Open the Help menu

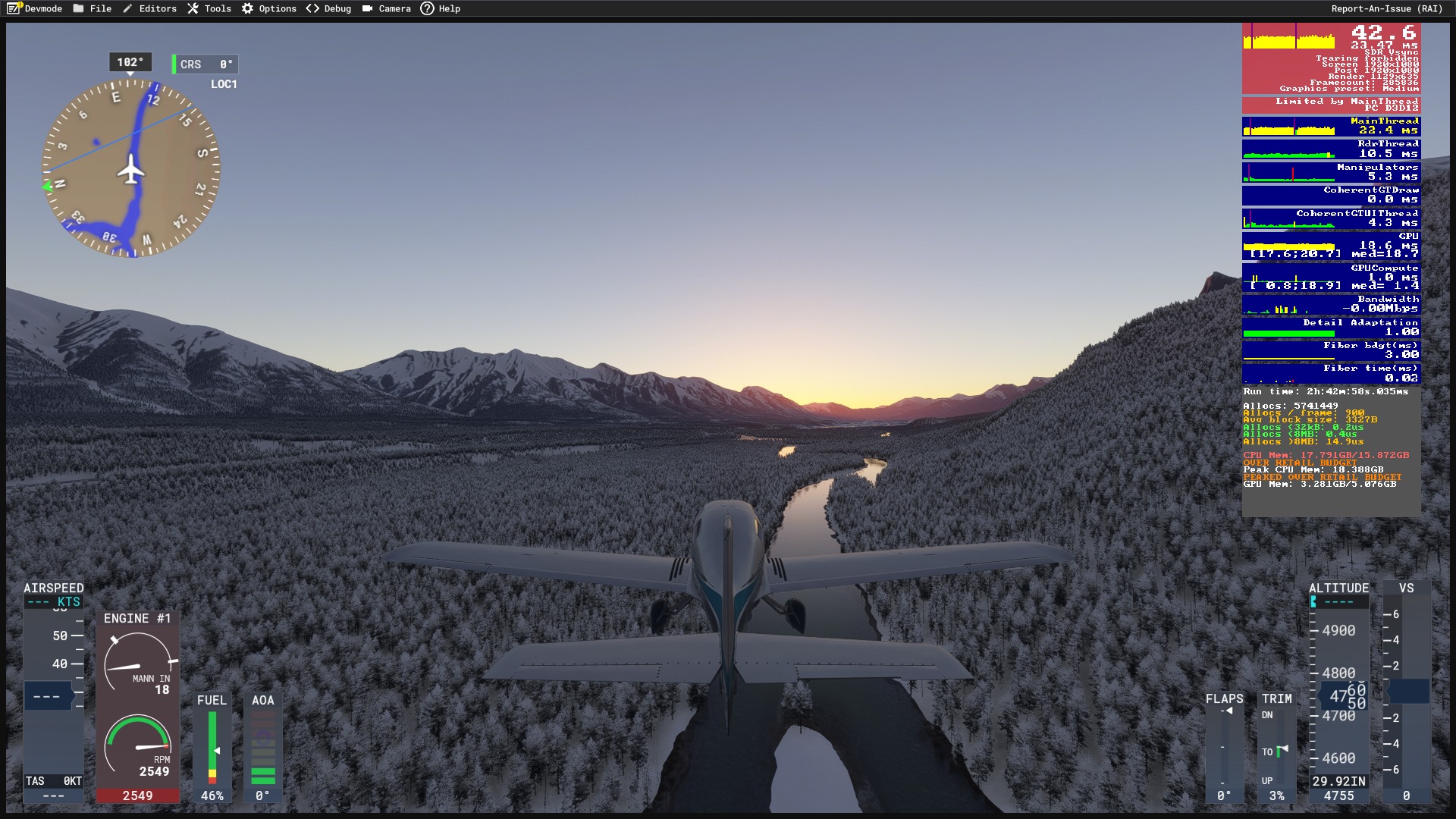(x=441, y=8)
